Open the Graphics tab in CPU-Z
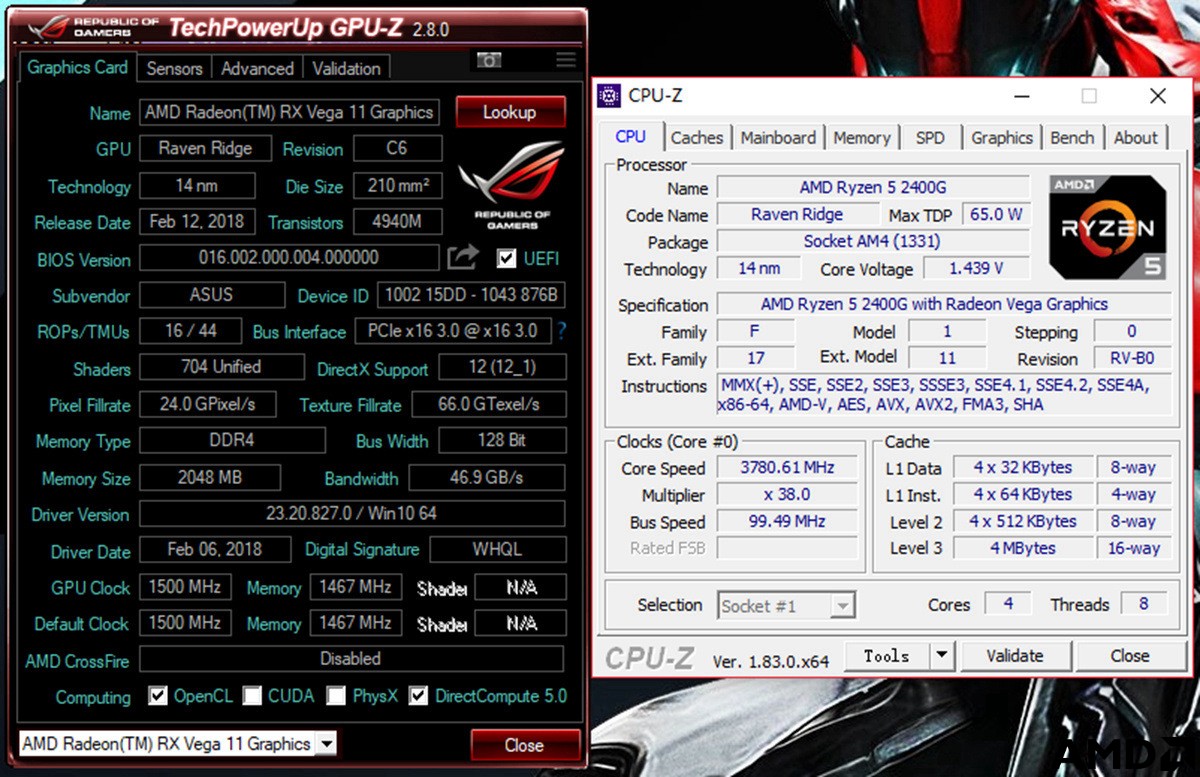Screen dimensions: 1200x777 (1002, 138)
